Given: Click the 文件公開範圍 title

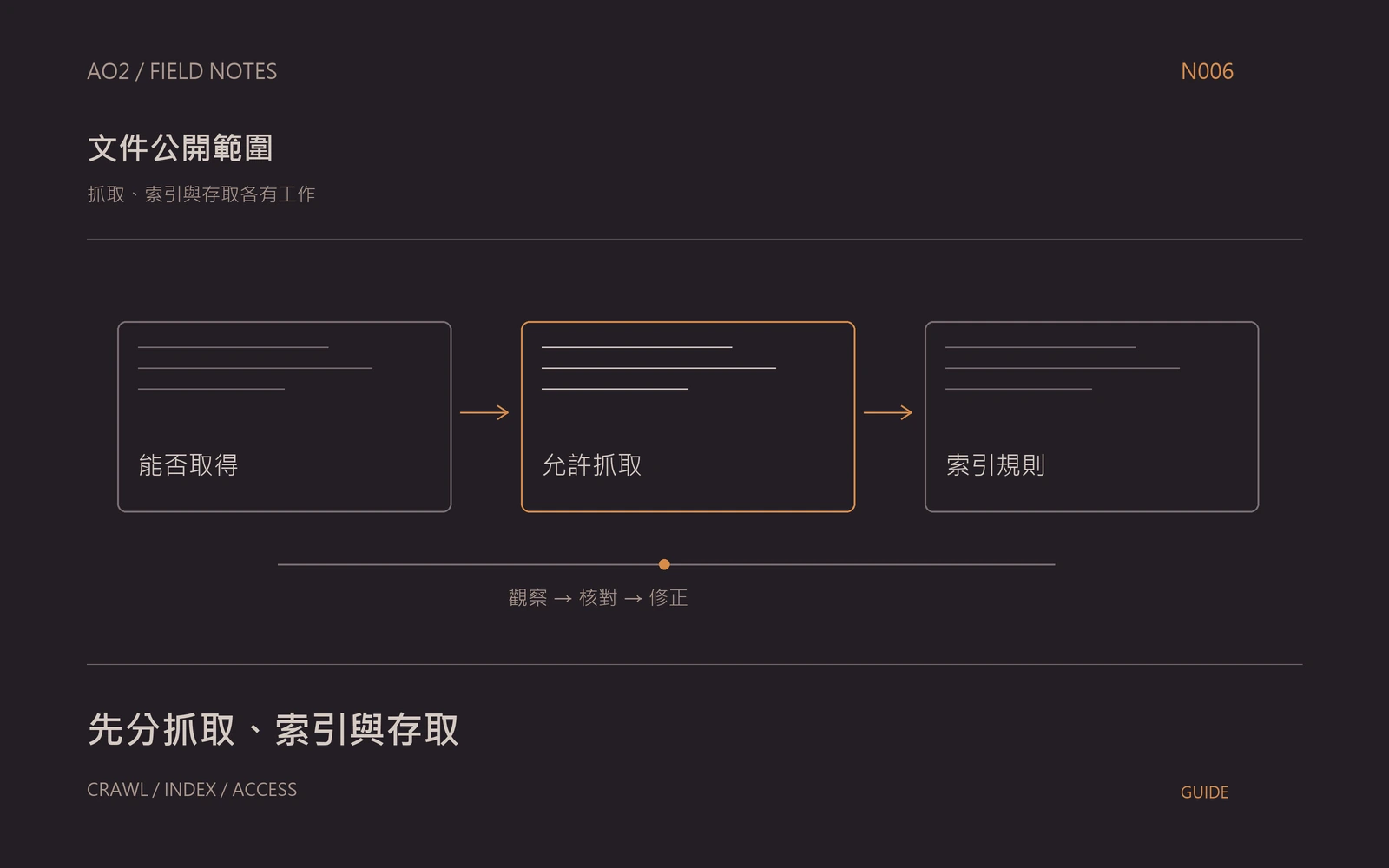Looking at the screenshot, I should [181, 148].
